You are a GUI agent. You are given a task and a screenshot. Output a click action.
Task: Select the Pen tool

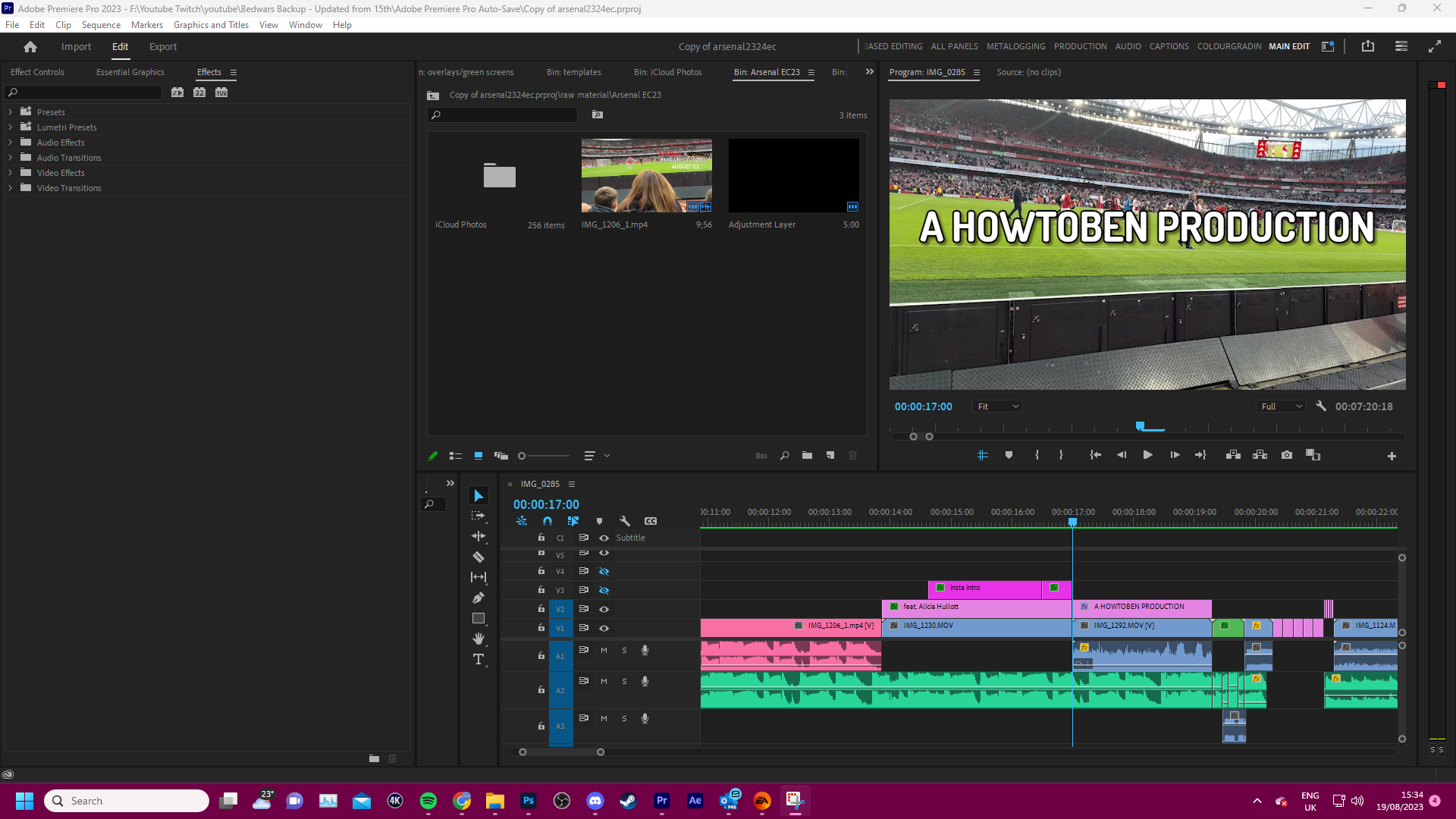[479, 598]
